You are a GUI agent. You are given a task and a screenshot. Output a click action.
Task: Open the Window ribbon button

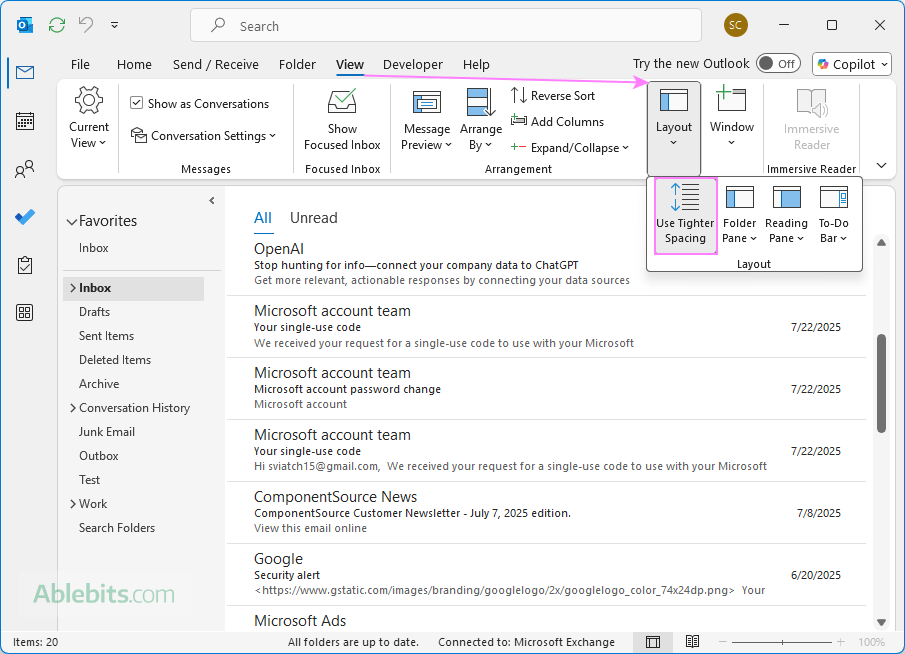pyautogui.click(x=731, y=117)
